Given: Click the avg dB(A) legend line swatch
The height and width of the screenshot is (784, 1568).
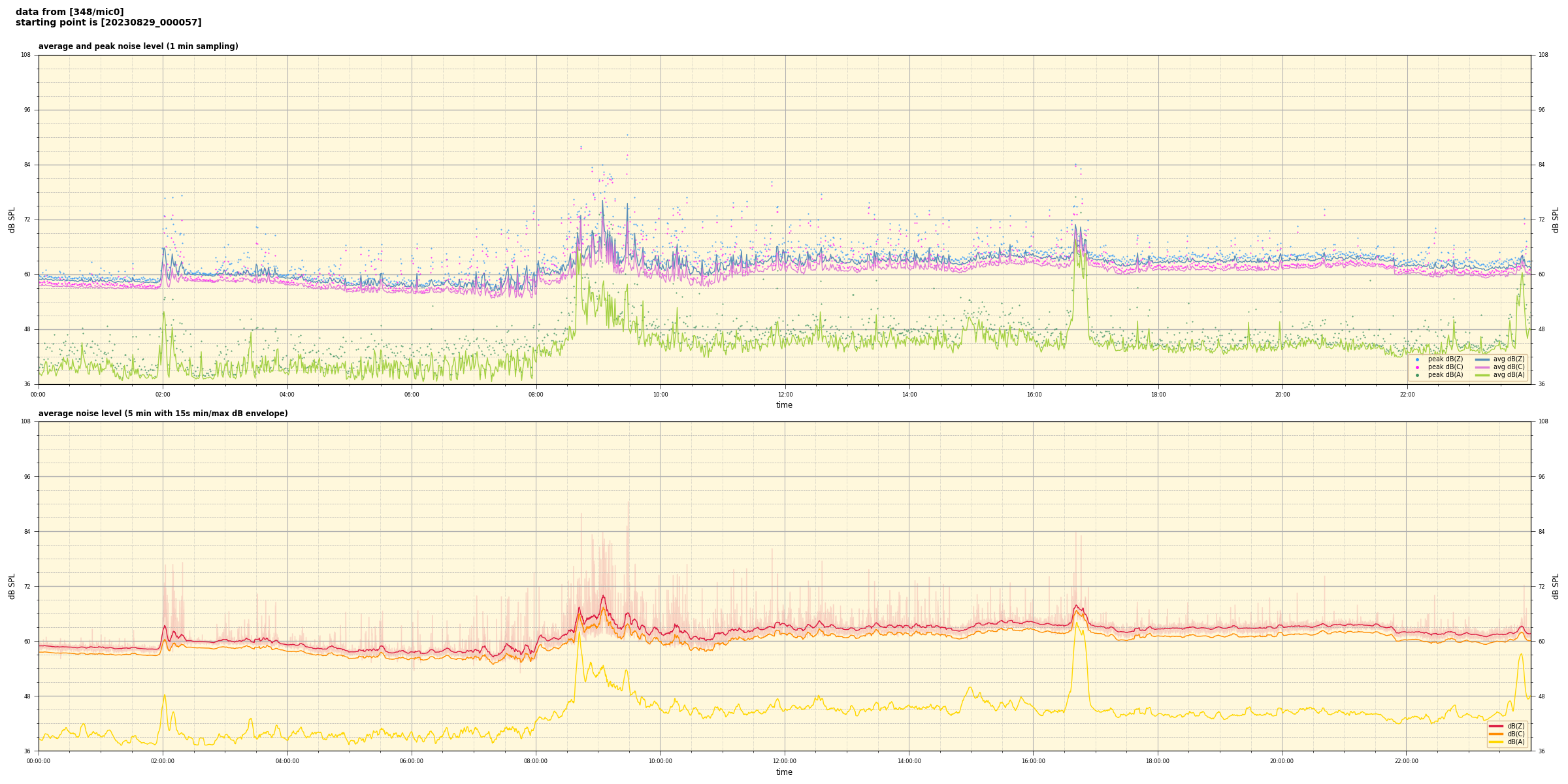Looking at the screenshot, I should tap(1482, 375).
